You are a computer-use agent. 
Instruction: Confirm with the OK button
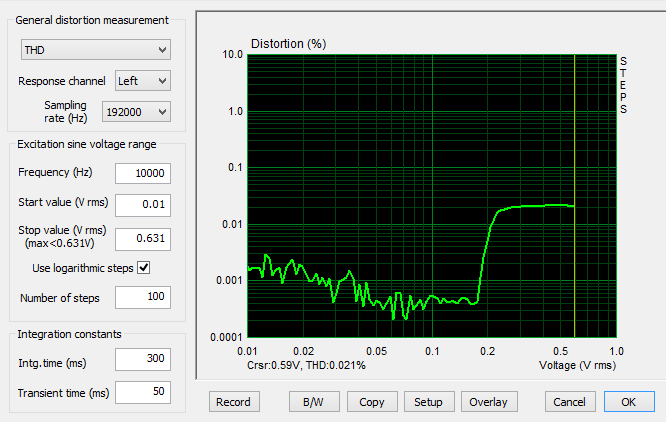click(629, 402)
